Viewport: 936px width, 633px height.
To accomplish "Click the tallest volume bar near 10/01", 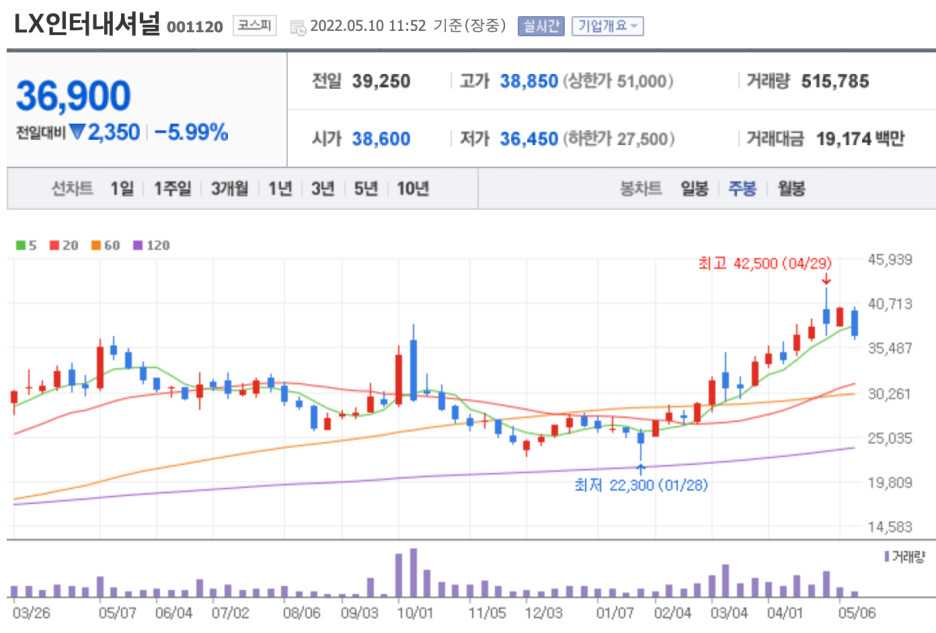I will coord(413,573).
